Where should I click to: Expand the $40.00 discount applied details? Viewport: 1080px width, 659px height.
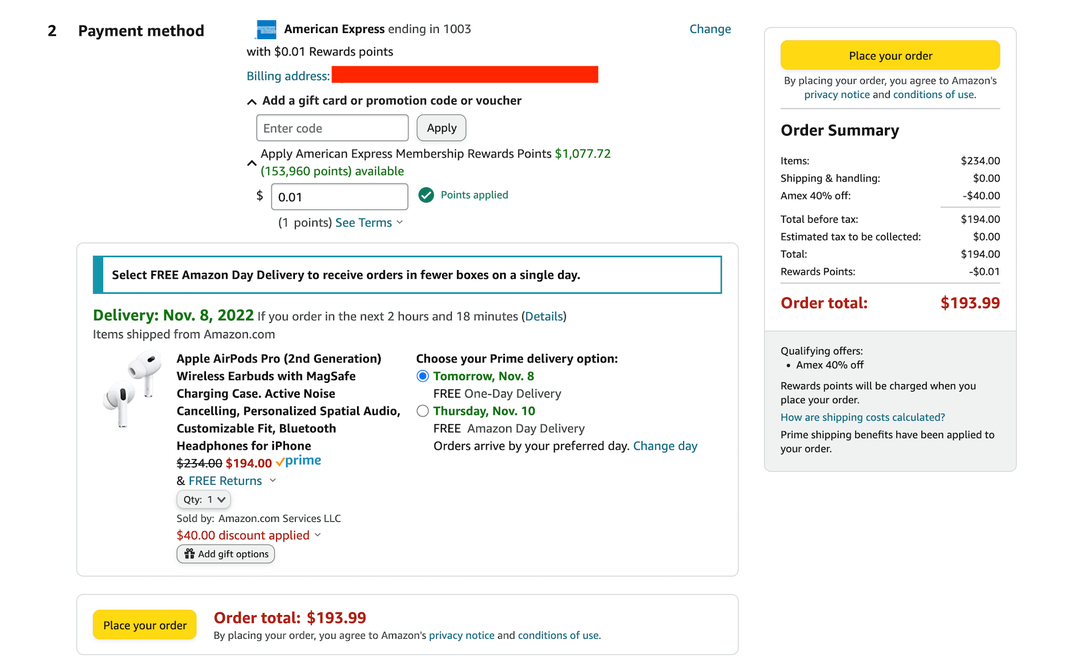(317, 535)
